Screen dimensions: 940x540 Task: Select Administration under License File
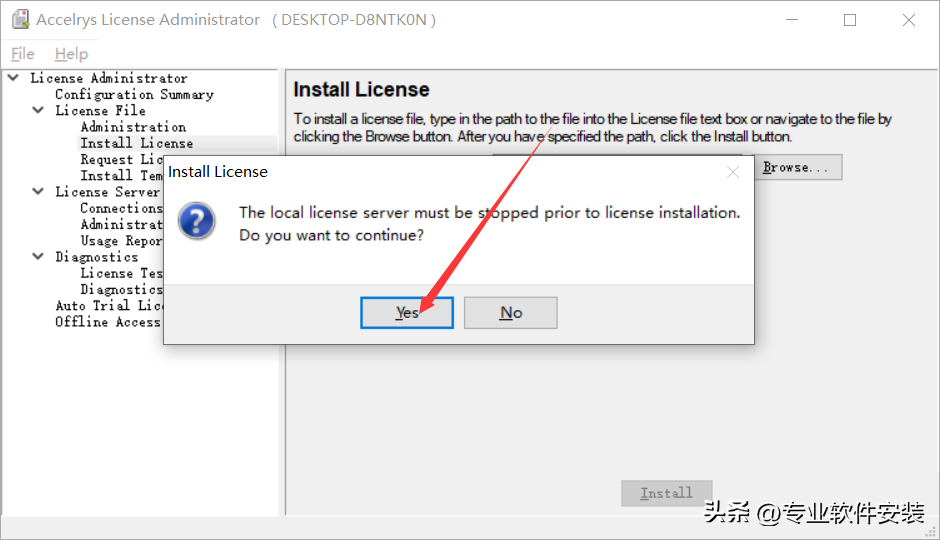coord(133,127)
